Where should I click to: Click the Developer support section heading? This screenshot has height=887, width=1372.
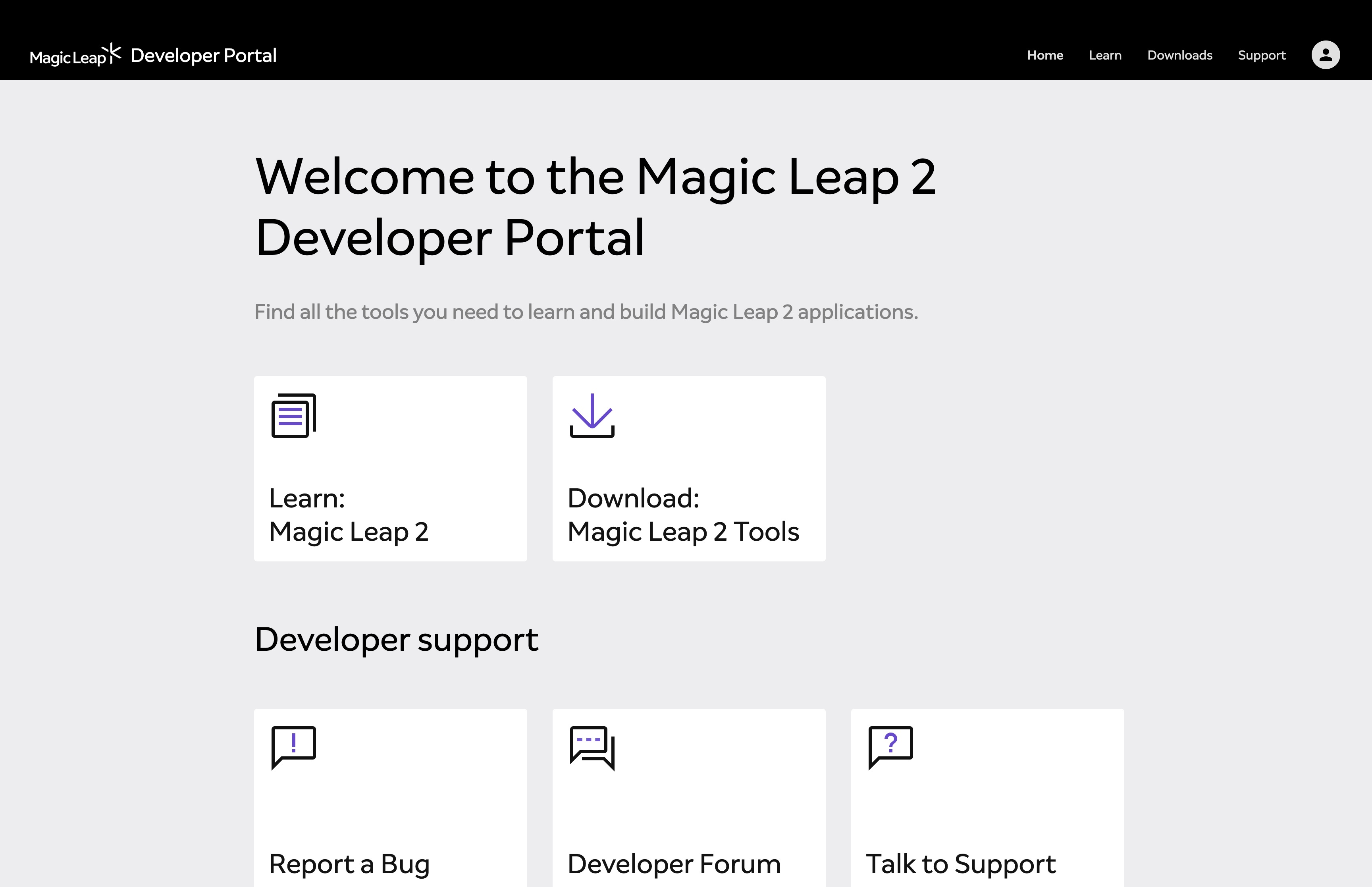pyautogui.click(x=396, y=639)
